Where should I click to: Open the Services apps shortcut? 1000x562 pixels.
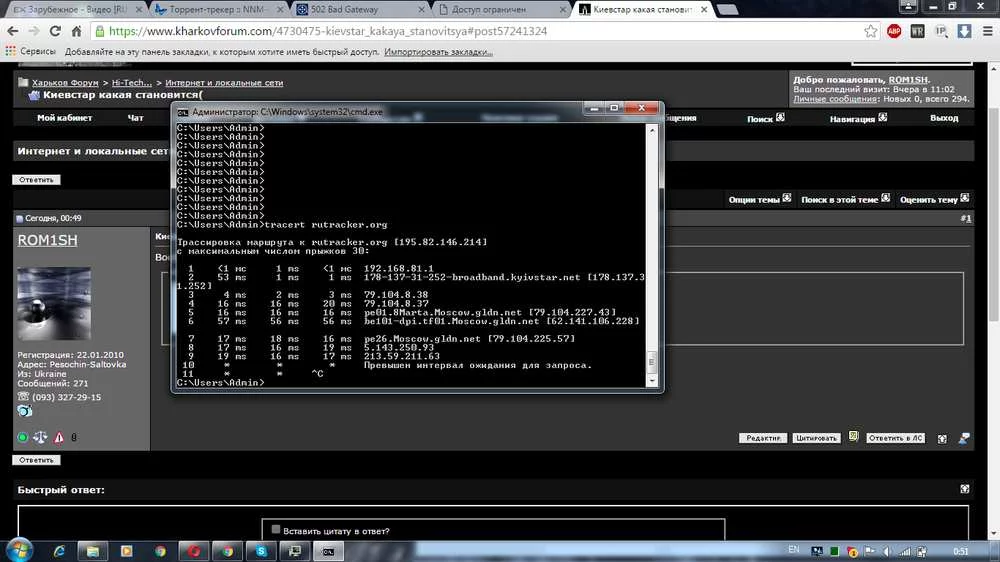[x=31, y=51]
